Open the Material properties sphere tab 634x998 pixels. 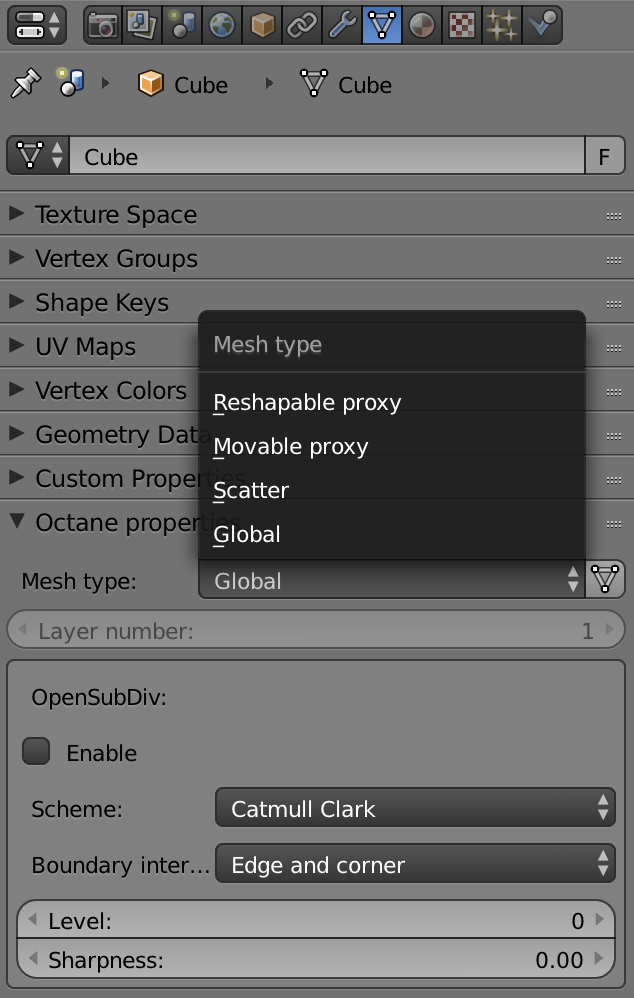click(422, 25)
